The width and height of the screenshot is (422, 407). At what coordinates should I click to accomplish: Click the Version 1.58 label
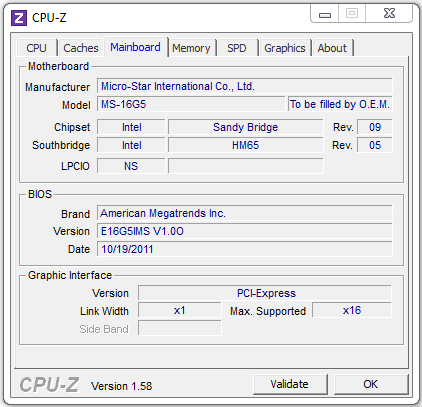click(122, 386)
